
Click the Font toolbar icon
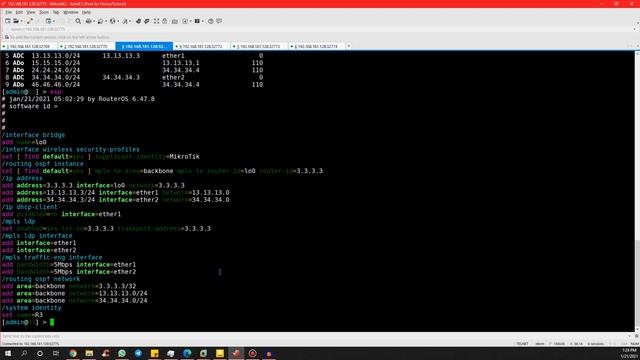click(x=125, y=21)
